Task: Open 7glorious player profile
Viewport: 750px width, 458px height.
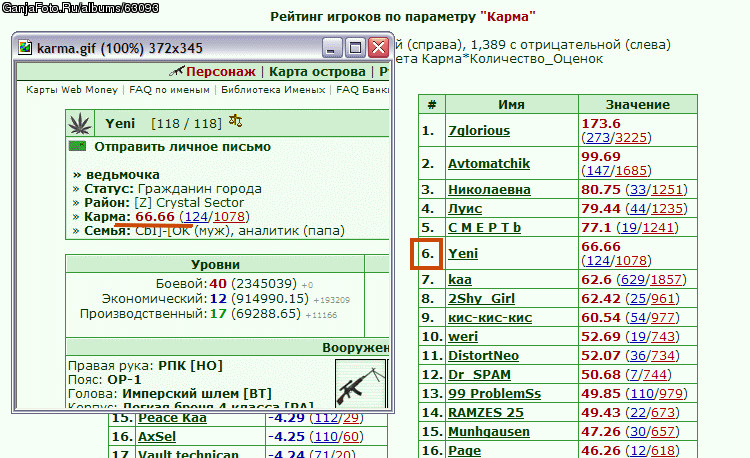Action: [x=479, y=131]
